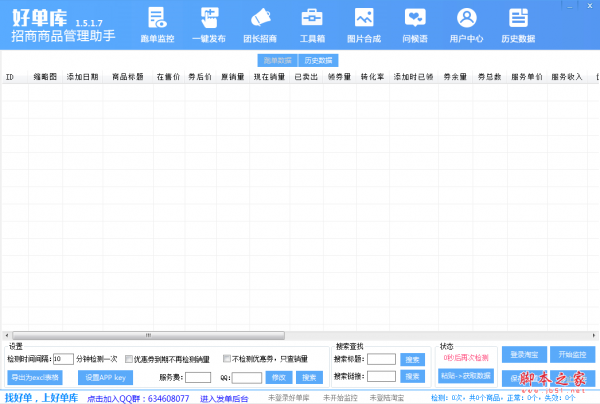Open the 进入发单后台 link
The height and width of the screenshot is (404, 600).
(224, 399)
